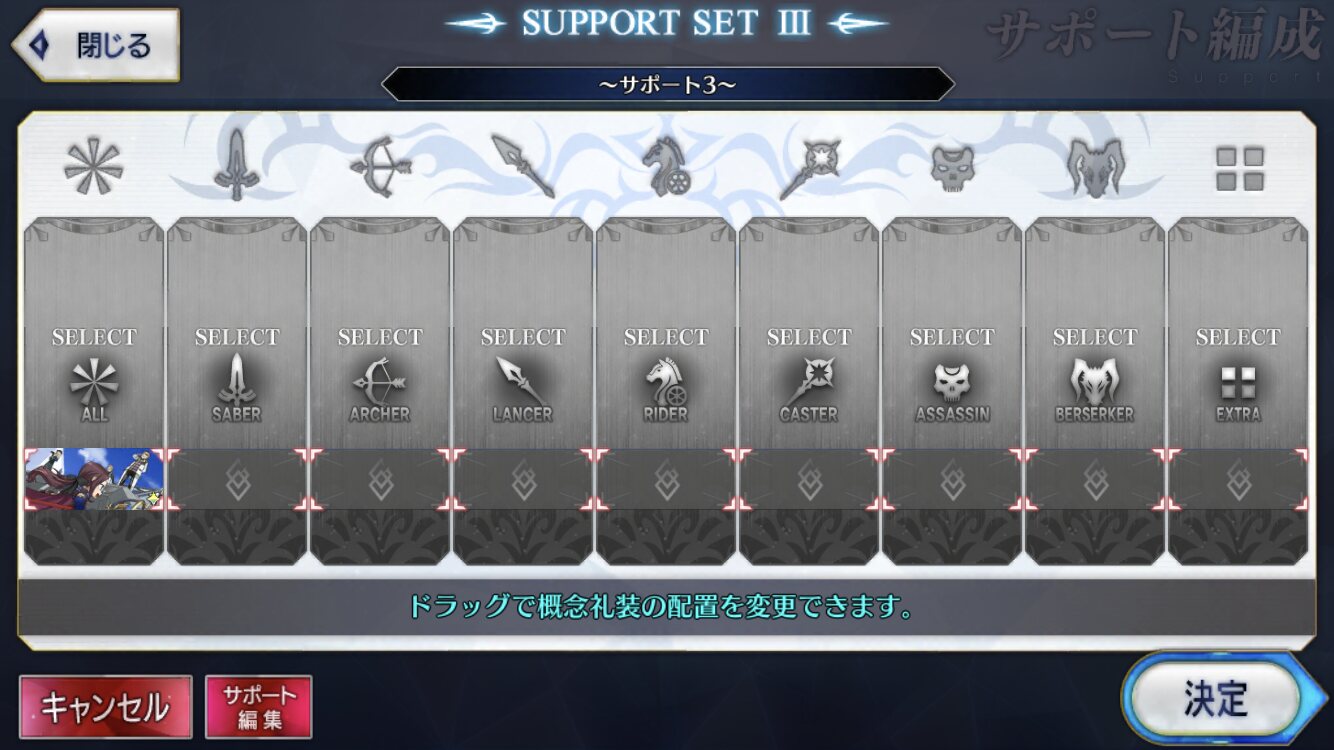1334x750 pixels.
Task: Select the ALL class servant slot
Action: [94, 332]
